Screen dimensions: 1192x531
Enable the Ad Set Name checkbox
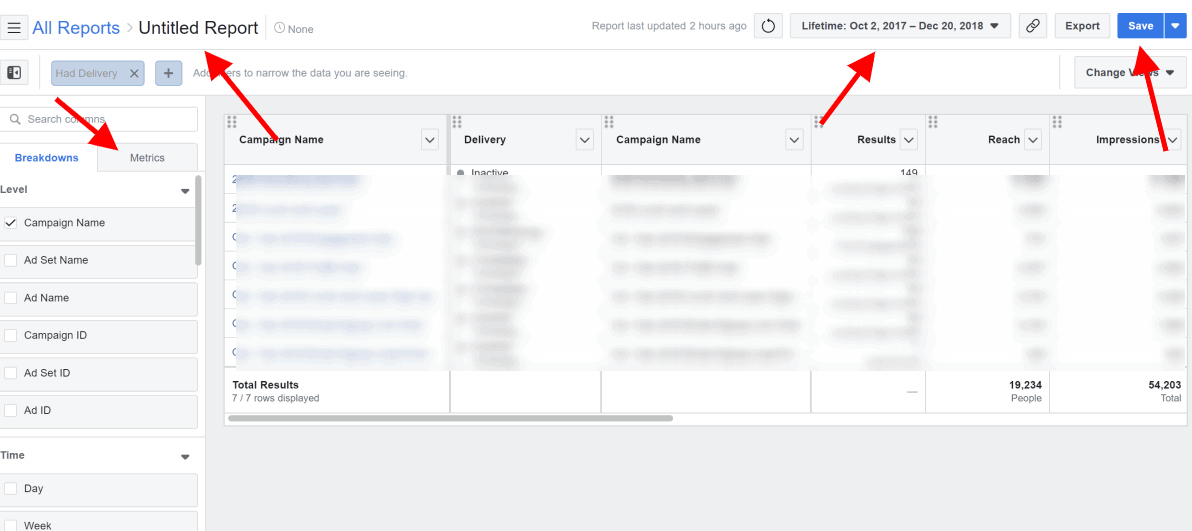point(11,260)
